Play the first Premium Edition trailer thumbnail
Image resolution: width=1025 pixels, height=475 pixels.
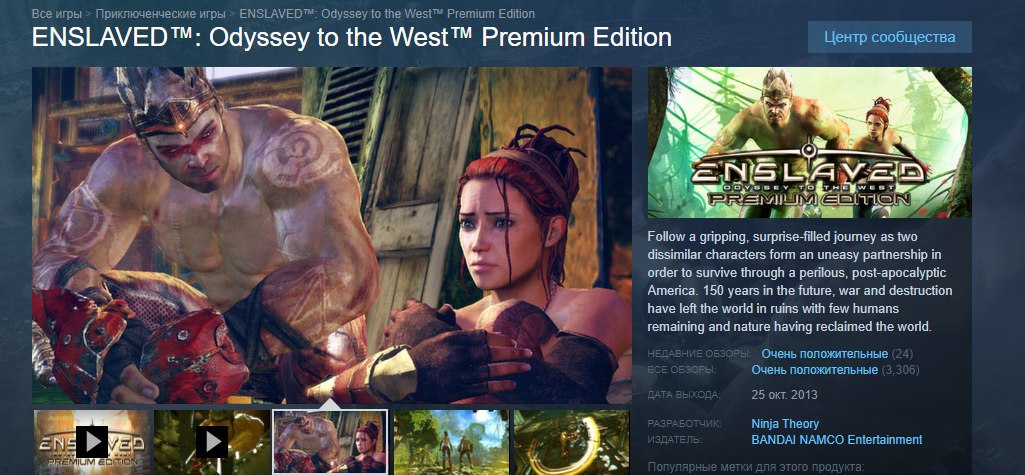pos(92,442)
